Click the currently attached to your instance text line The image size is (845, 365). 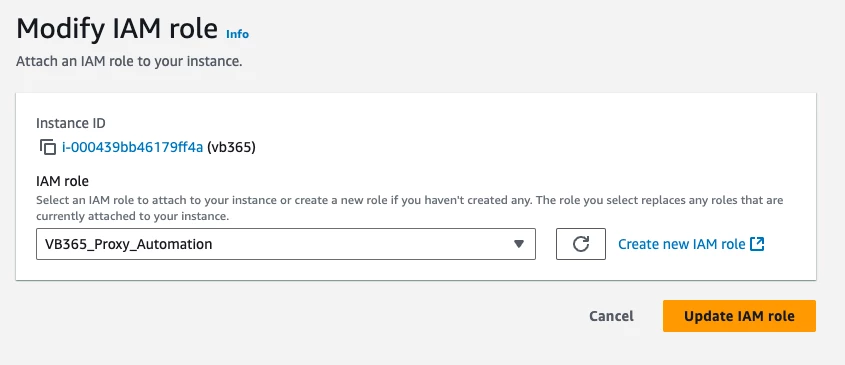coord(133,216)
